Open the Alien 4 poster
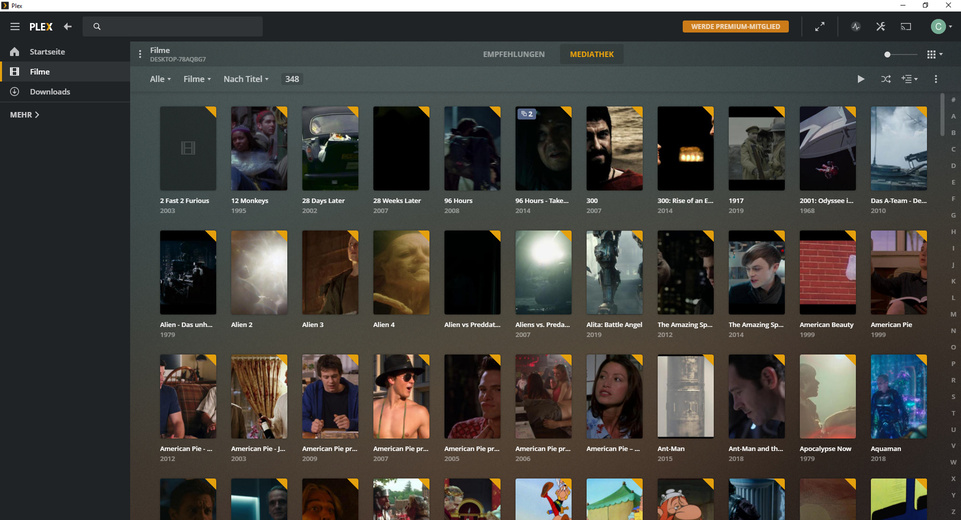The image size is (961, 520). tap(401, 272)
